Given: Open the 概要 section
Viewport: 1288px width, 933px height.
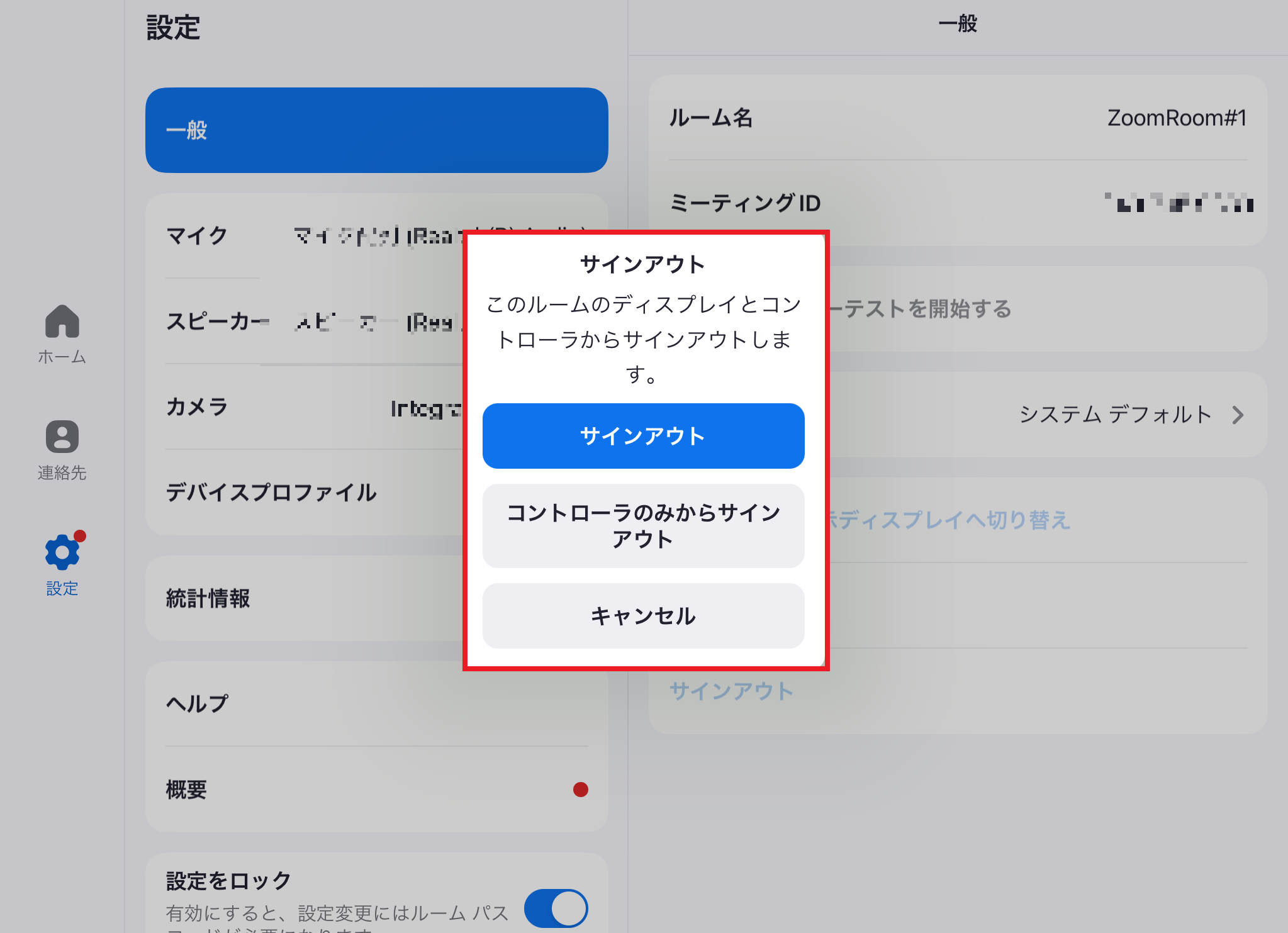Looking at the screenshot, I should point(376,789).
